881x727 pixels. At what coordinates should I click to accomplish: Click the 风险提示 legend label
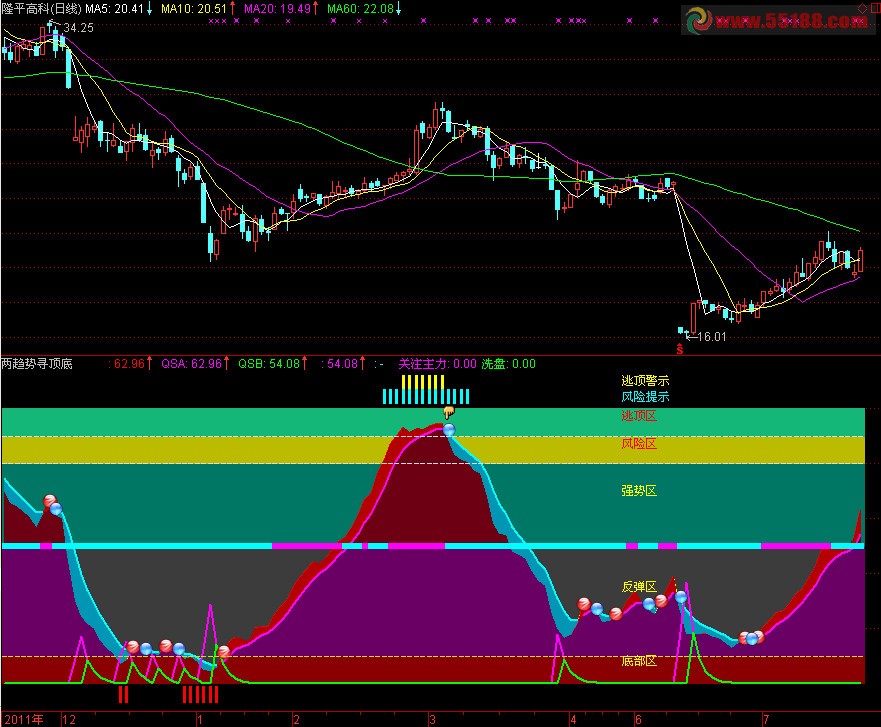[645, 397]
